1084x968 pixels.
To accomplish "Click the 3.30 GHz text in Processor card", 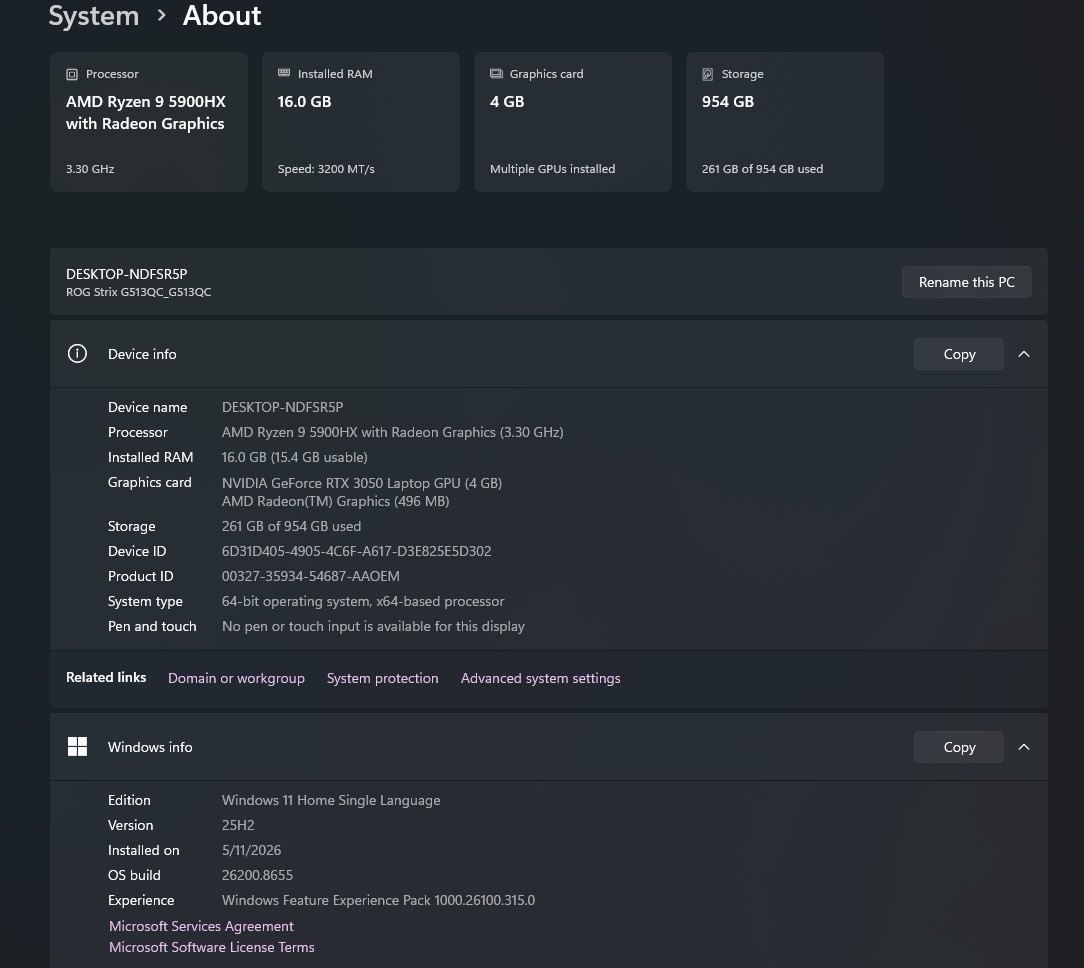I will [x=90, y=169].
